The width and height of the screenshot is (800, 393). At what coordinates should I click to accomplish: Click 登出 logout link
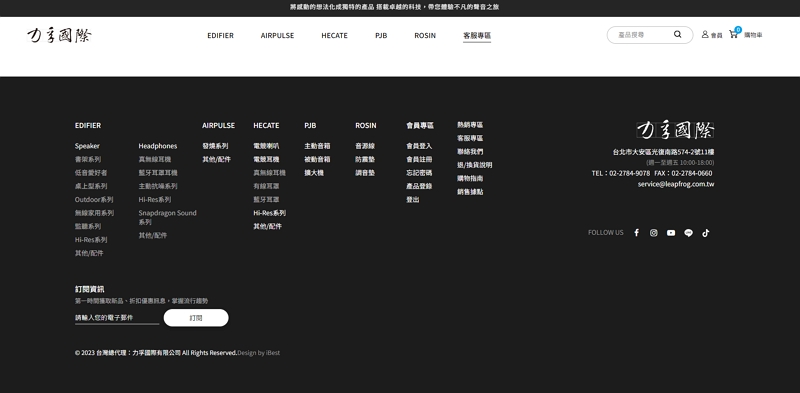pyautogui.click(x=413, y=200)
